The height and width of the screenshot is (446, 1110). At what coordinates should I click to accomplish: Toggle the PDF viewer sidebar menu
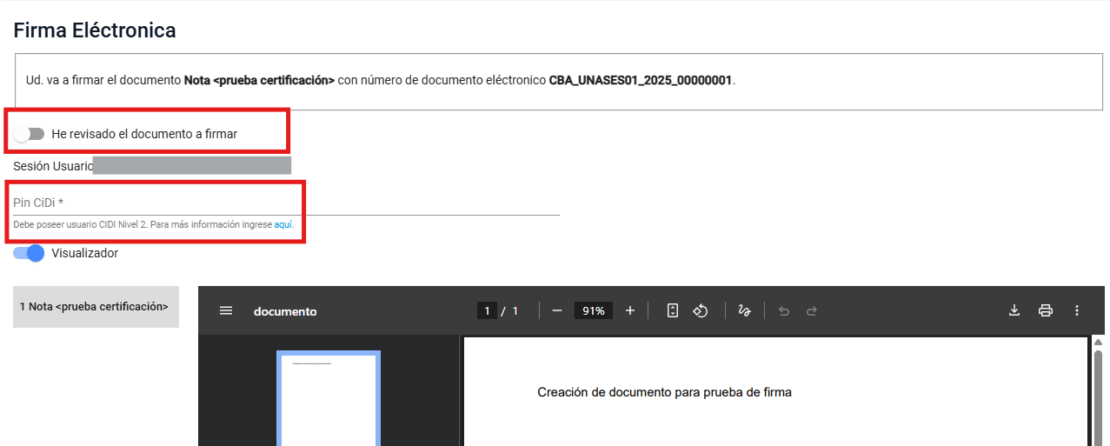coord(226,311)
